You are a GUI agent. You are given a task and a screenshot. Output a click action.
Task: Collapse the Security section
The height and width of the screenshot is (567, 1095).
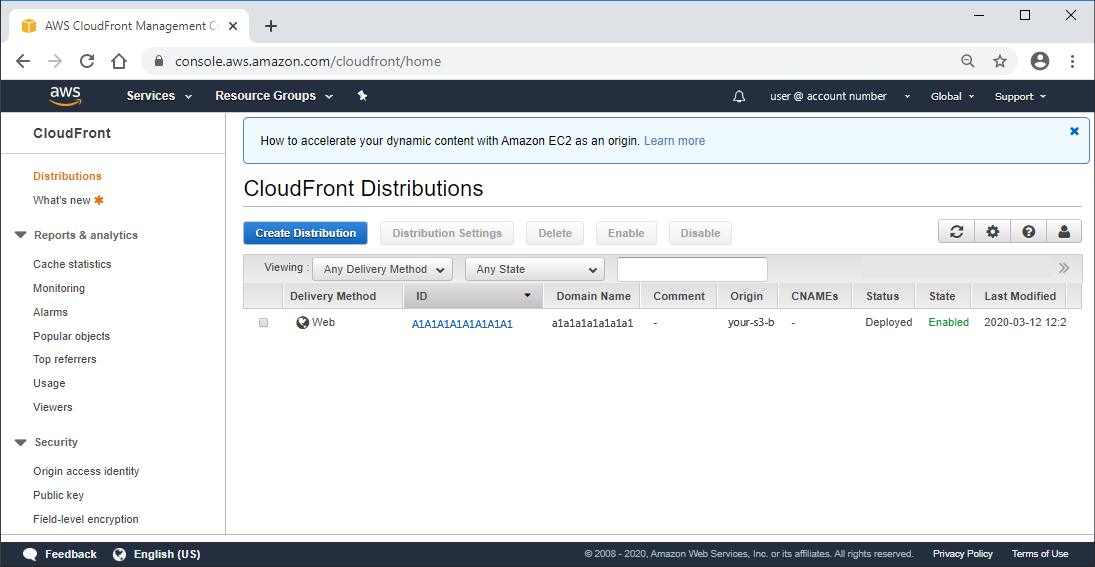(20, 442)
